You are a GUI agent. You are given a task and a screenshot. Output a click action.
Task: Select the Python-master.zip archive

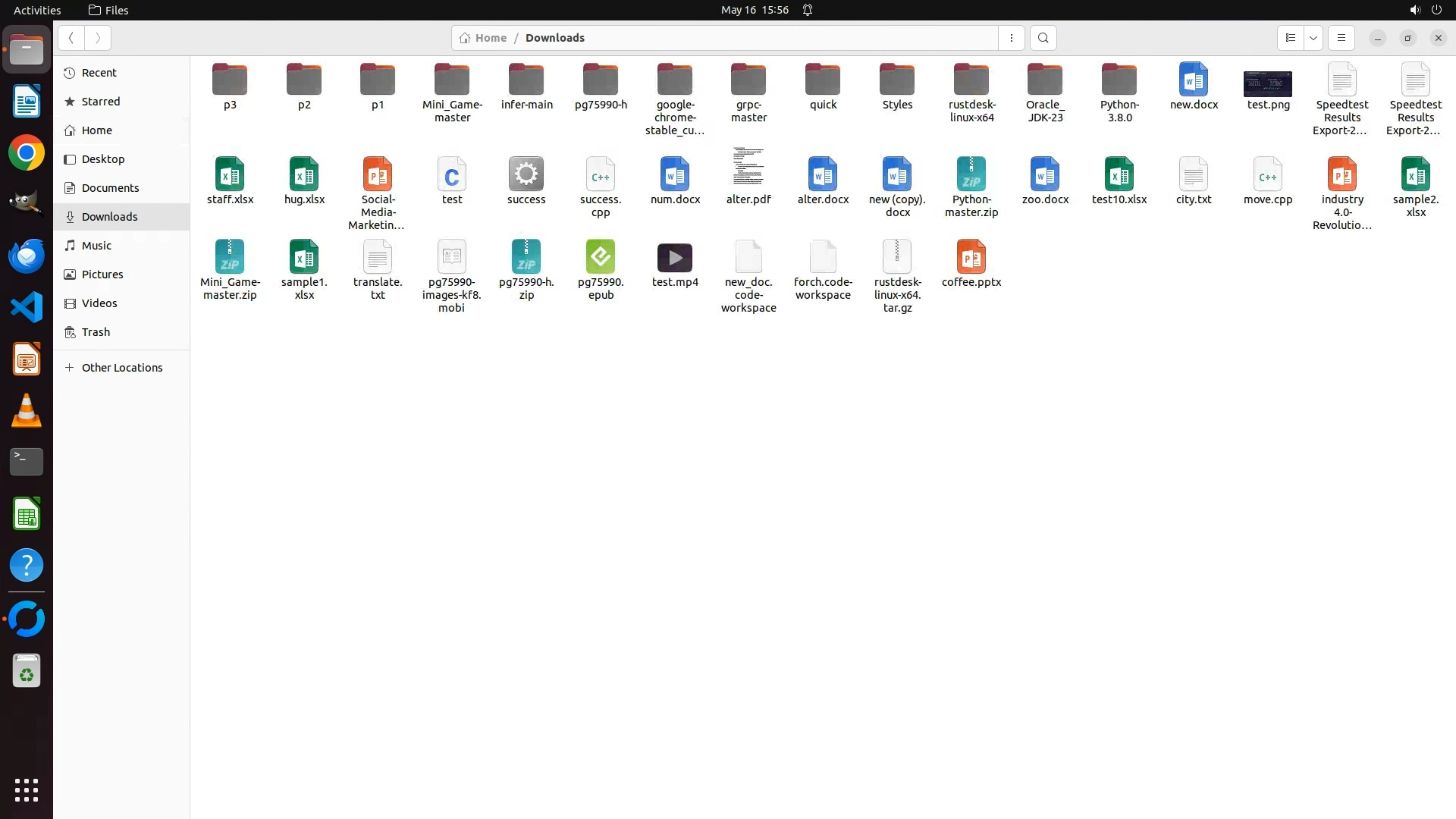click(x=971, y=175)
